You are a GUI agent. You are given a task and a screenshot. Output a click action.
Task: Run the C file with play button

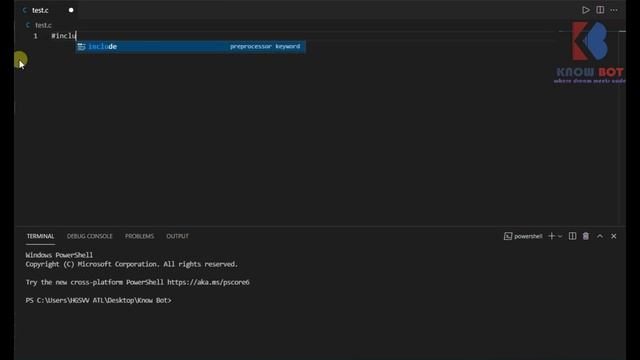click(x=585, y=10)
